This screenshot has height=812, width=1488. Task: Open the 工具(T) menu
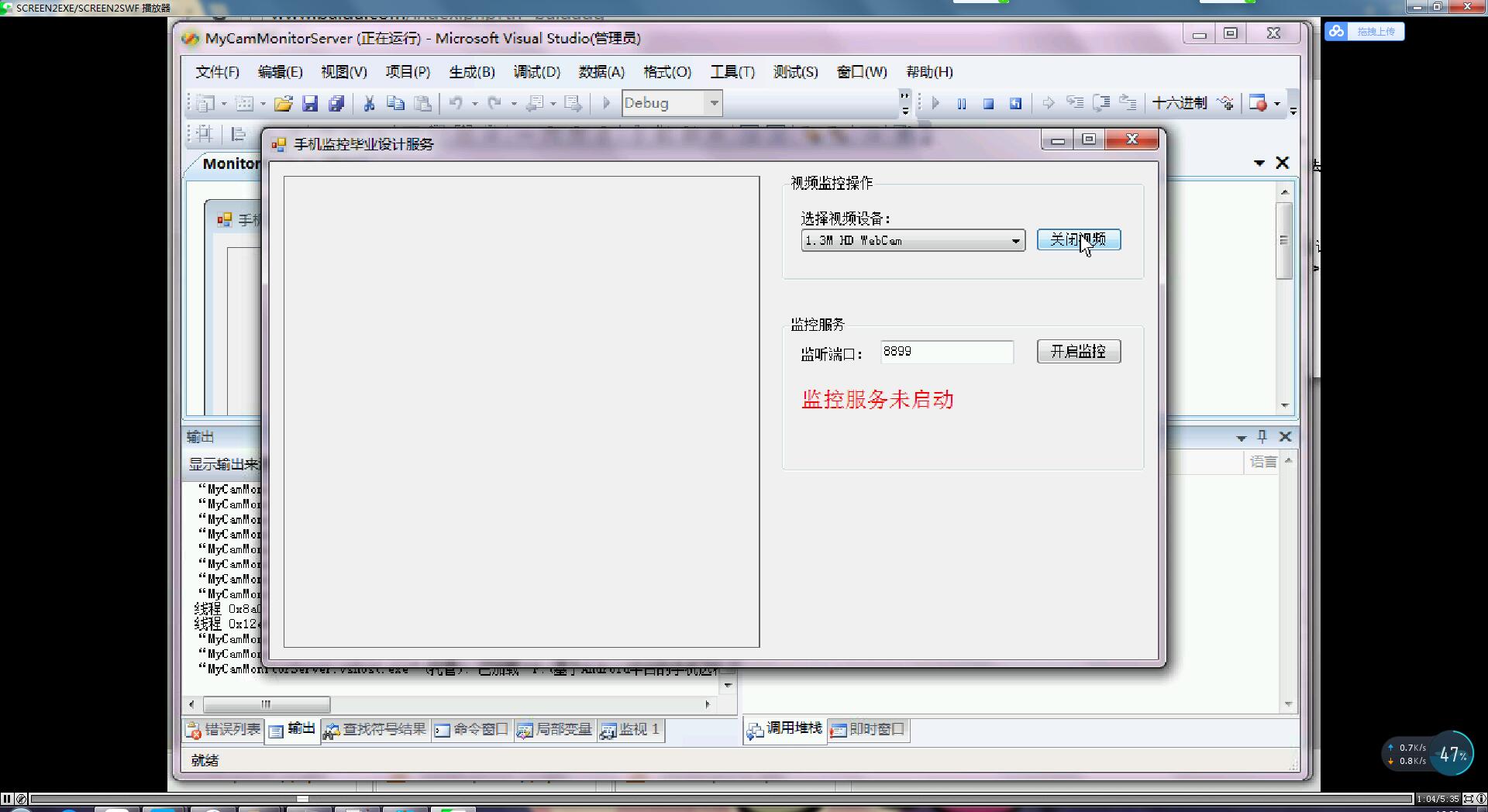[732, 72]
